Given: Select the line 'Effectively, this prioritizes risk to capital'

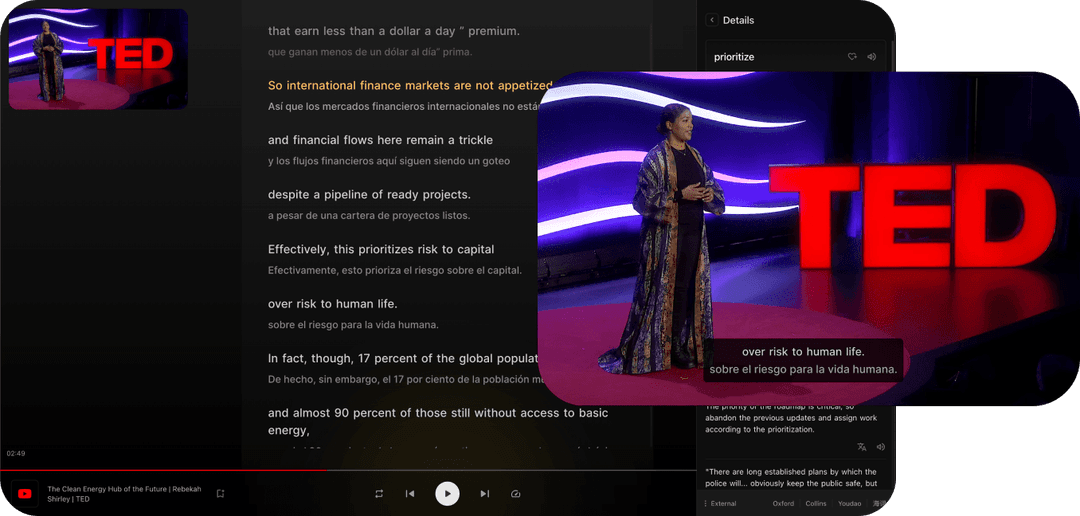Looking at the screenshot, I should [x=381, y=249].
